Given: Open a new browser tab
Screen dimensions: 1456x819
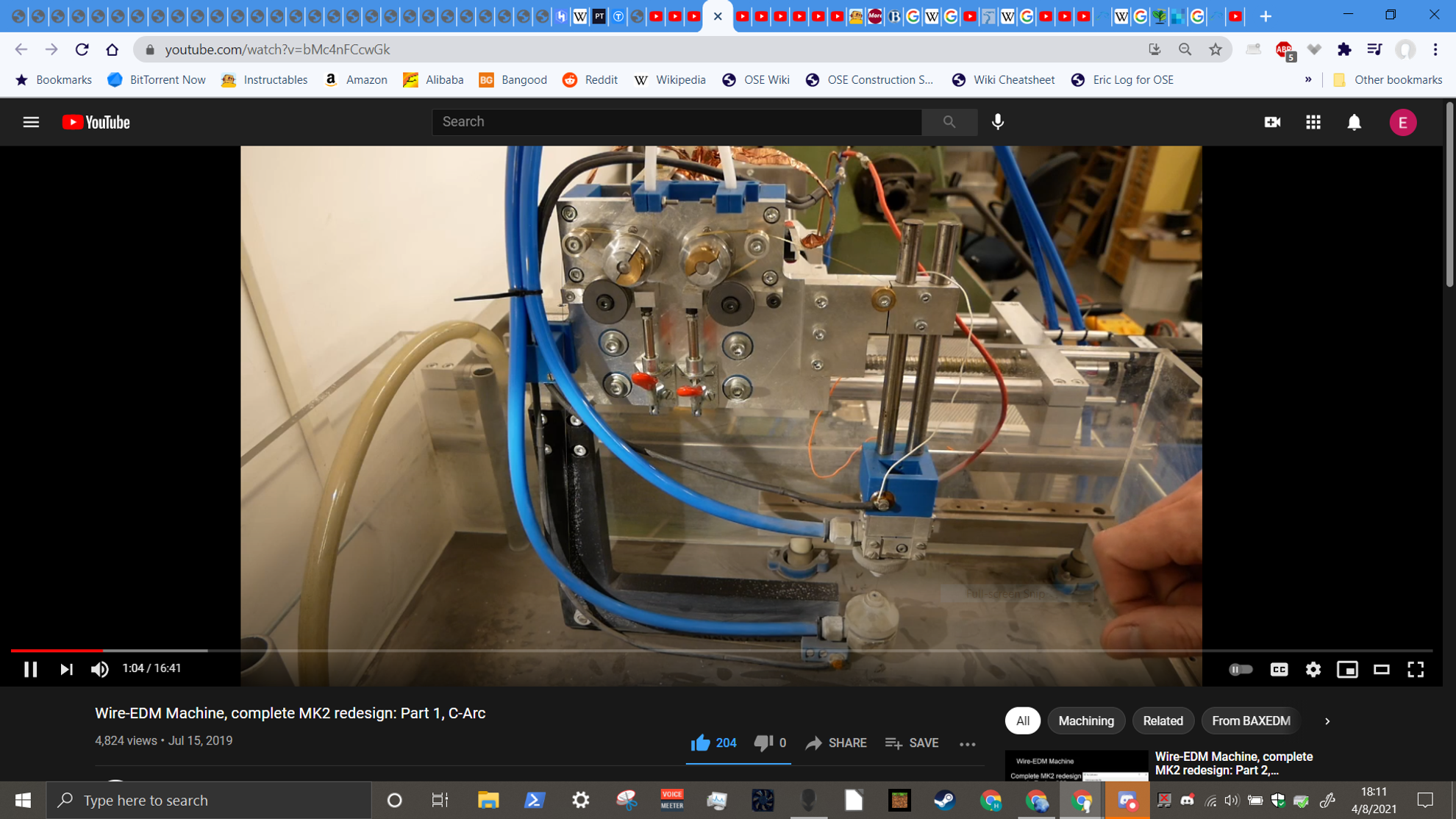Looking at the screenshot, I should pos(1266,15).
